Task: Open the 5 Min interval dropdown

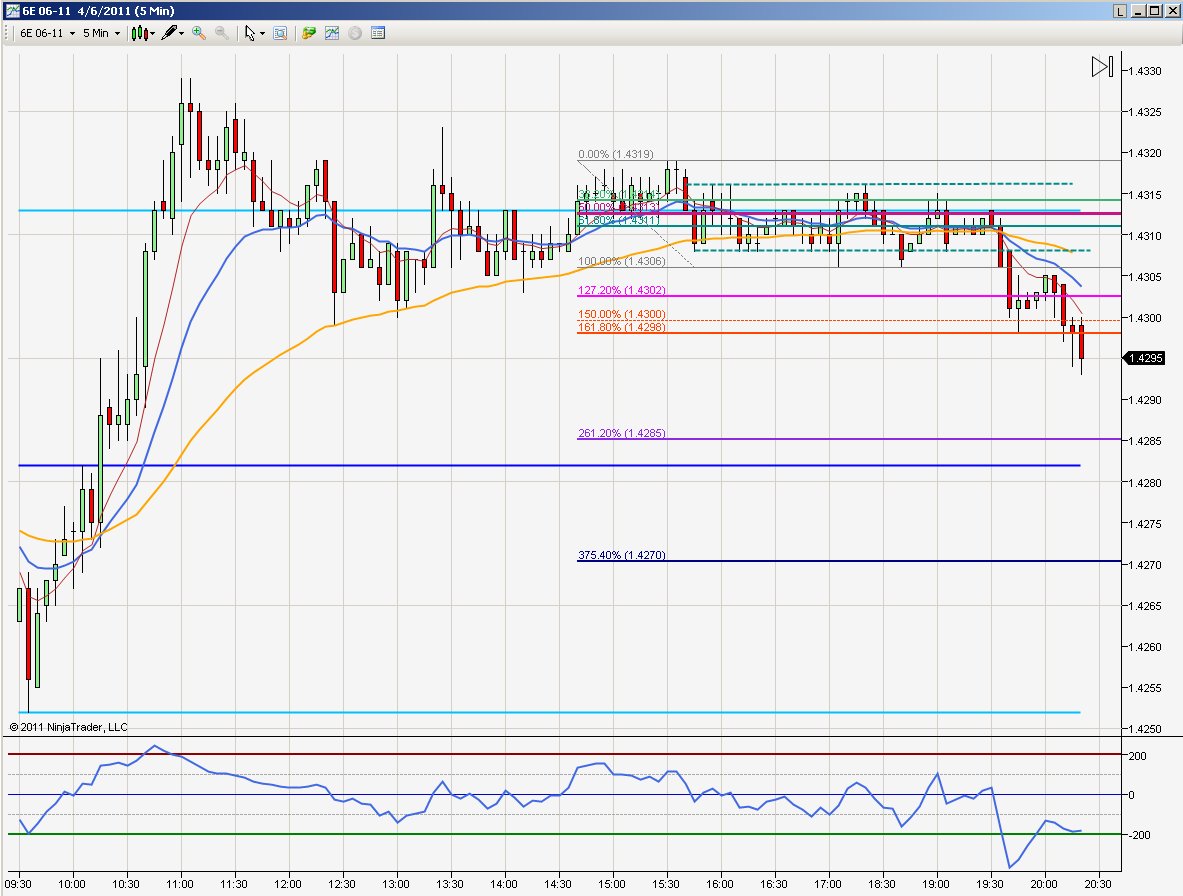Action: click(101, 33)
